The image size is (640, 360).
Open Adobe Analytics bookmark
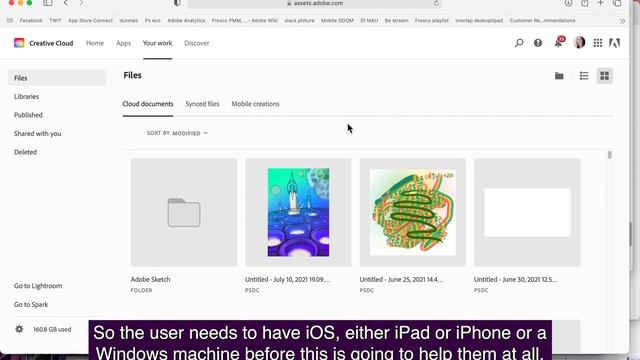pyautogui.click(x=186, y=20)
